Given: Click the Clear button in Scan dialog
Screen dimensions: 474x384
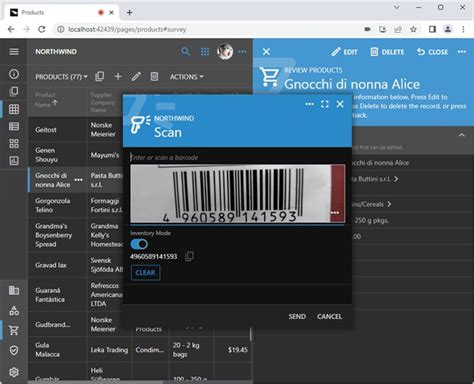Looking at the screenshot, I should 145,273.
